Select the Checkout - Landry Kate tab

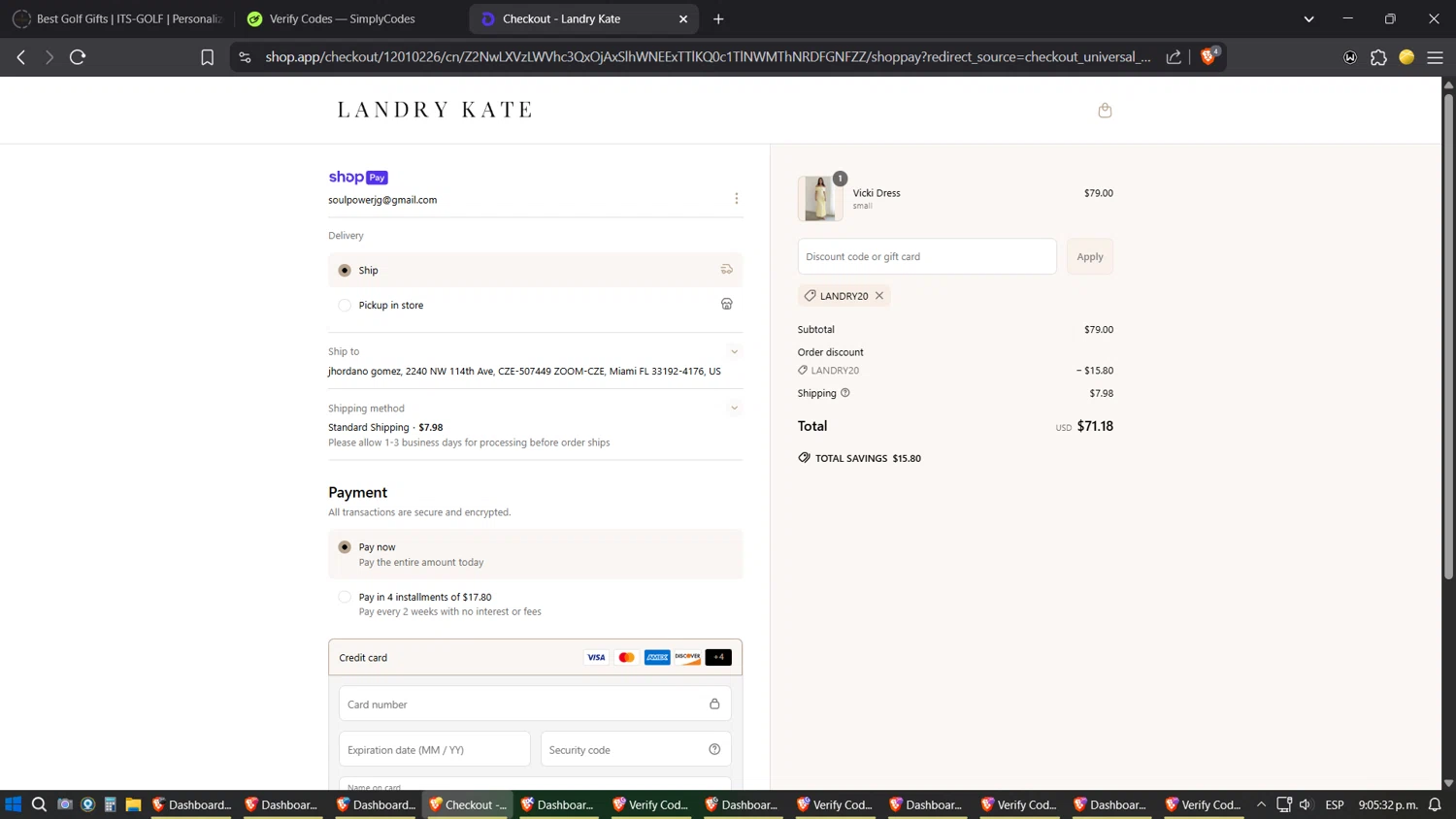click(582, 18)
